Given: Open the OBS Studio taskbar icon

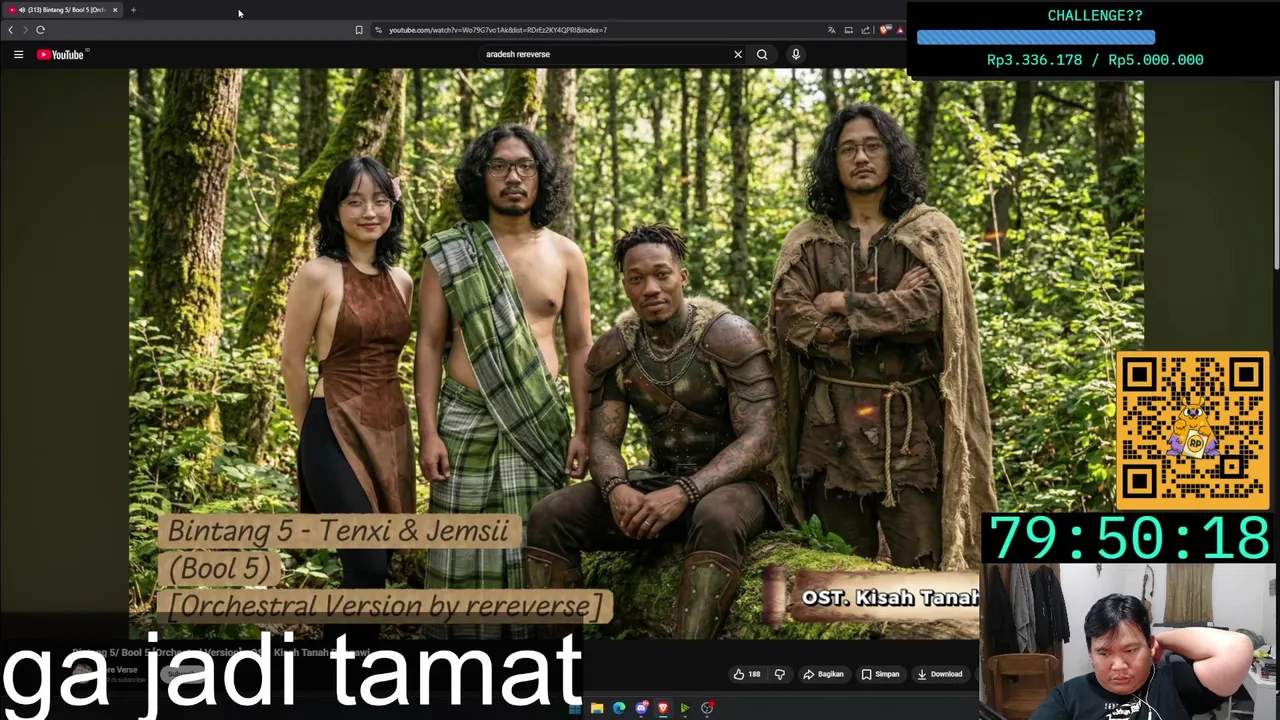Looking at the screenshot, I should point(707,708).
